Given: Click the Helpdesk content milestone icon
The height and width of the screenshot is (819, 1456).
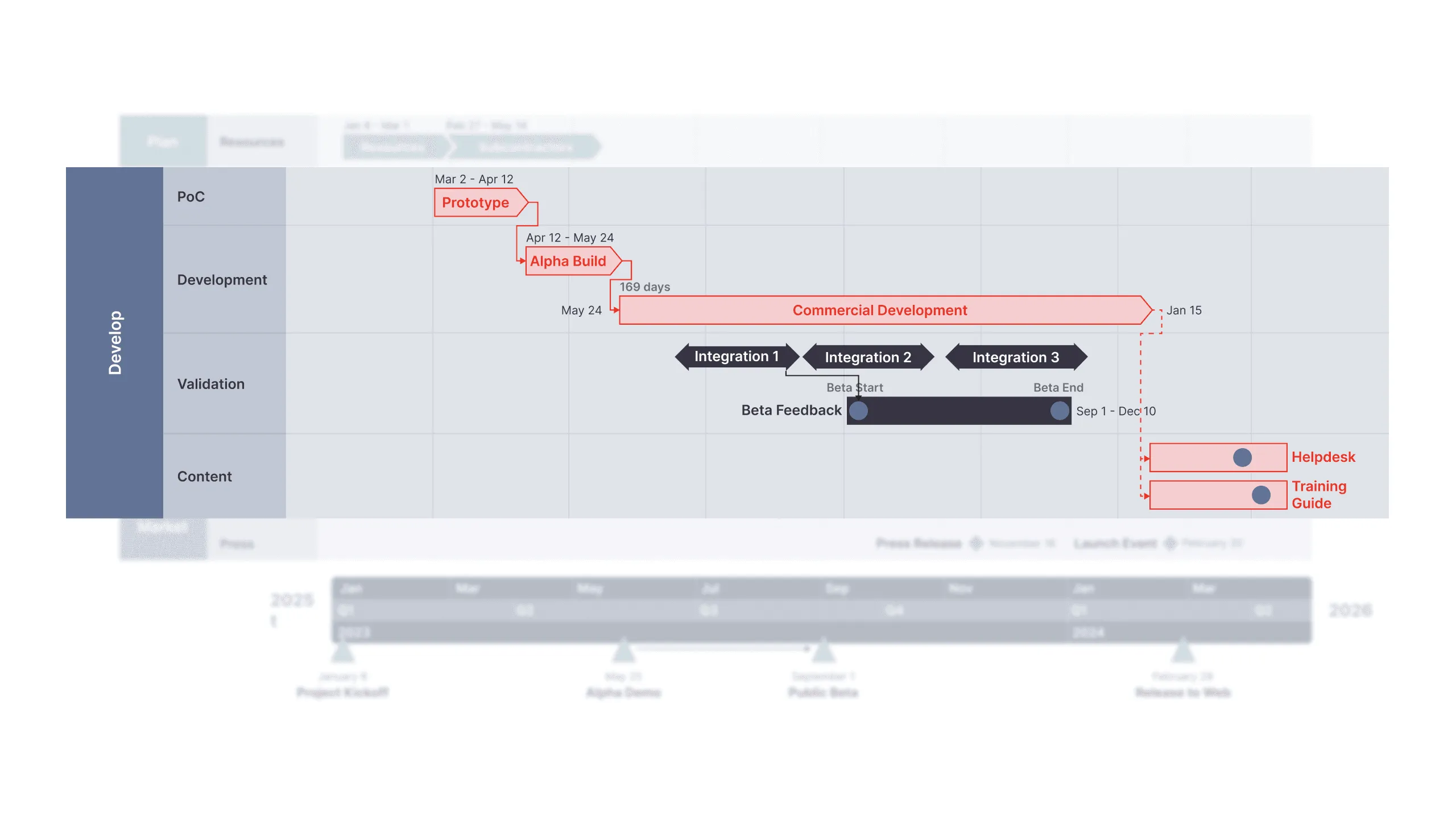Looking at the screenshot, I should tap(1242, 457).
